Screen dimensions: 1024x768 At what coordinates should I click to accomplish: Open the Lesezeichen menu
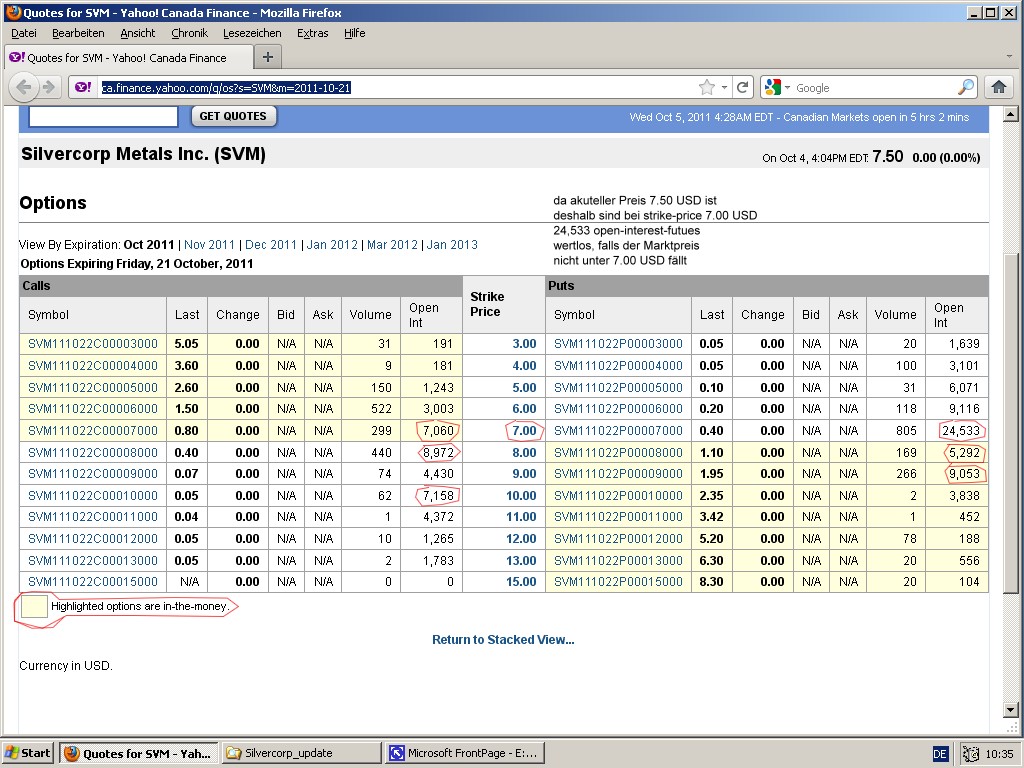pos(252,33)
